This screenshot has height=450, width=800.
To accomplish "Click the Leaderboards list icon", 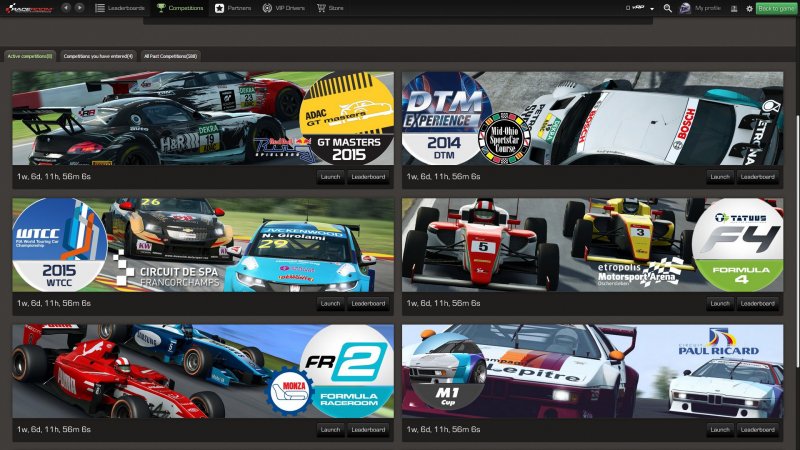I will (x=100, y=8).
